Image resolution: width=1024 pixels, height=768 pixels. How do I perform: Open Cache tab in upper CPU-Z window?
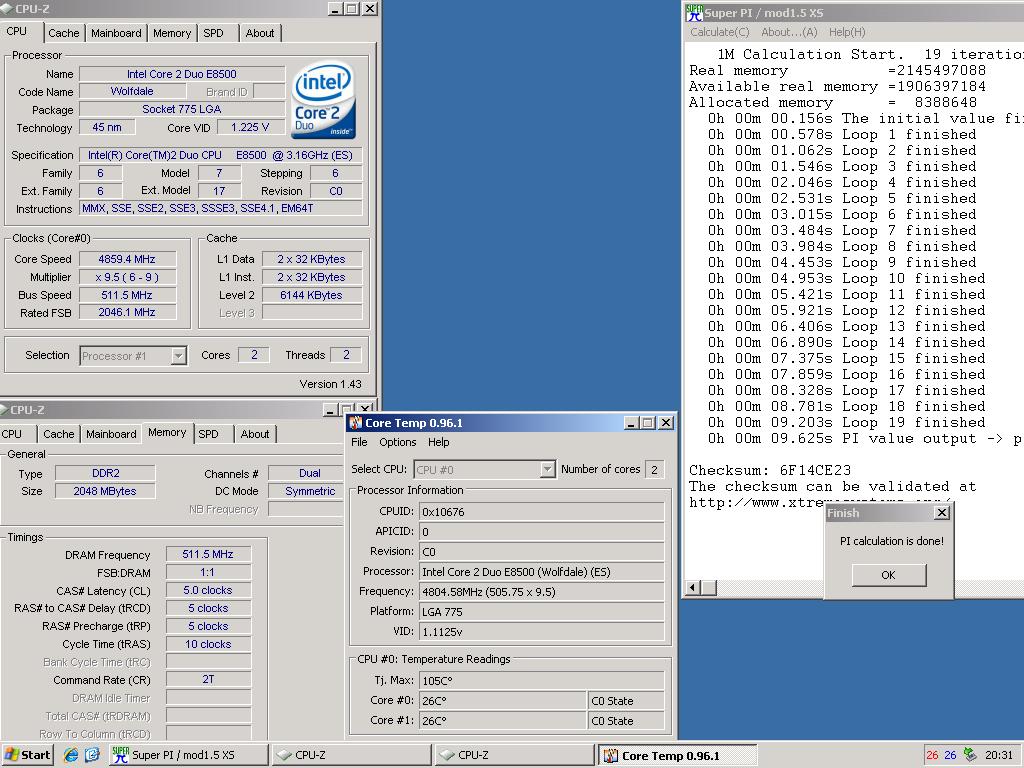(63, 33)
